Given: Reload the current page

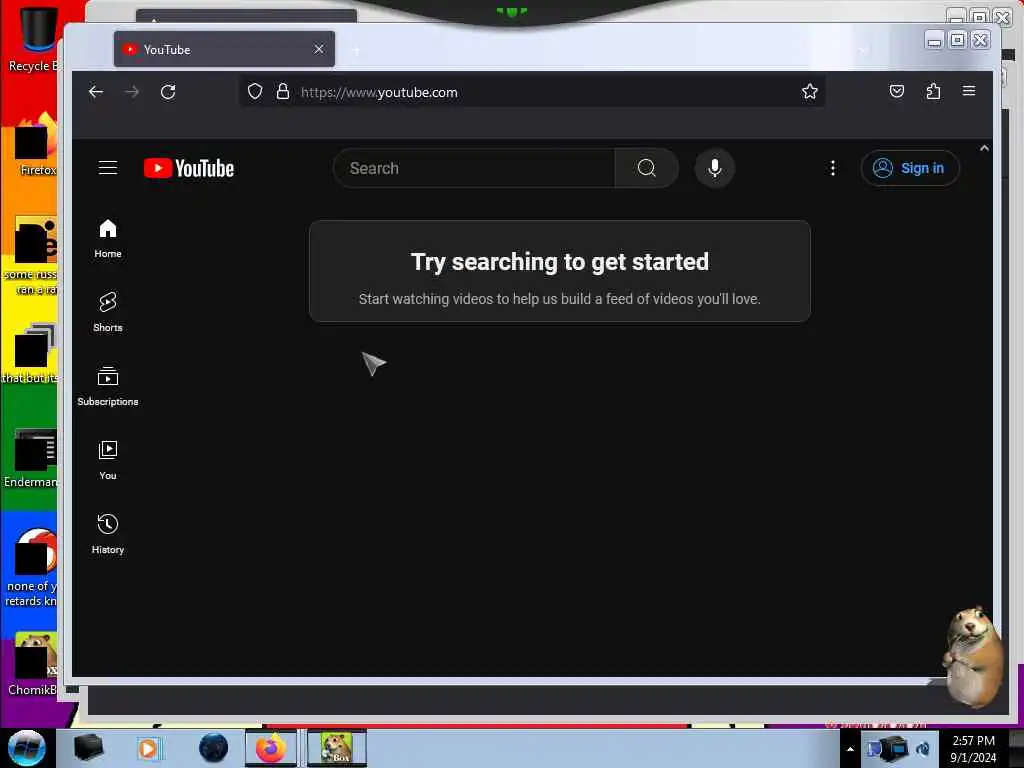Looking at the screenshot, I should click(168, 92).
